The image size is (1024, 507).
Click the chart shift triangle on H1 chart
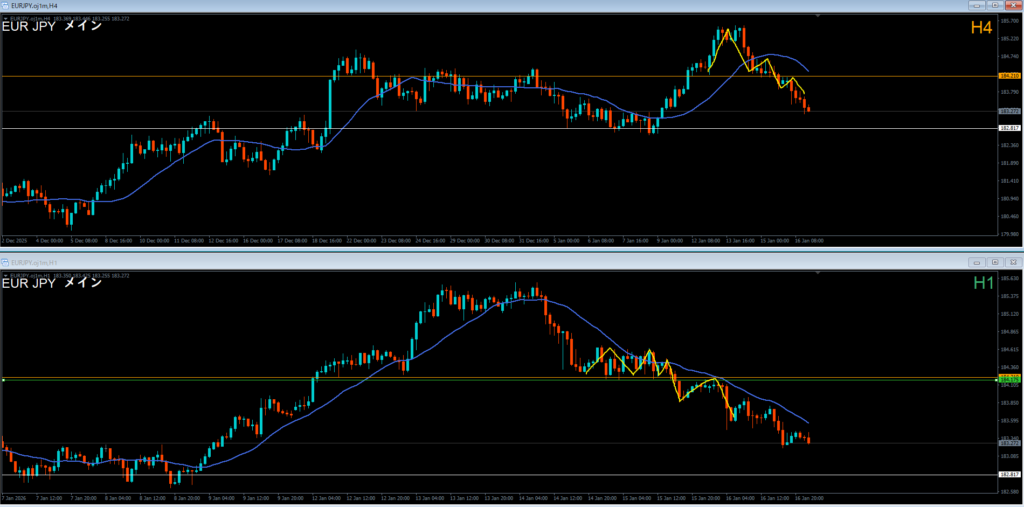coord(818,273)
